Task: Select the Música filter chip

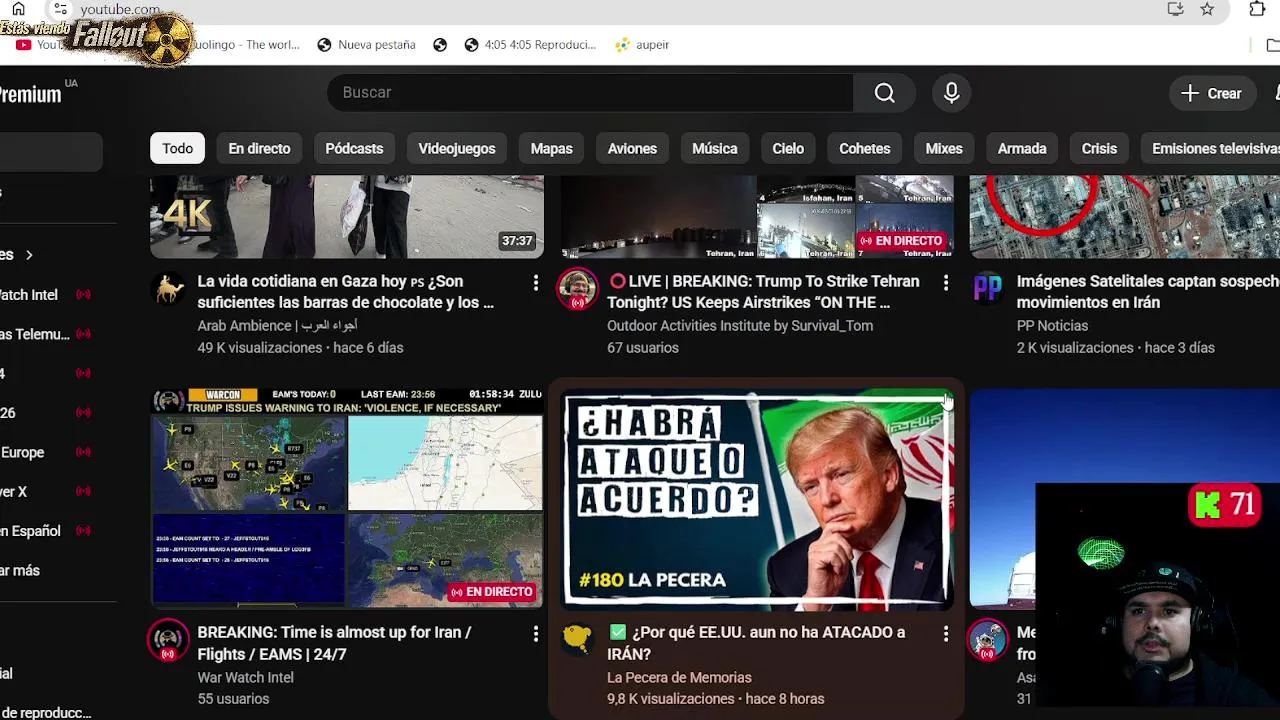Action: pos(714,148)
